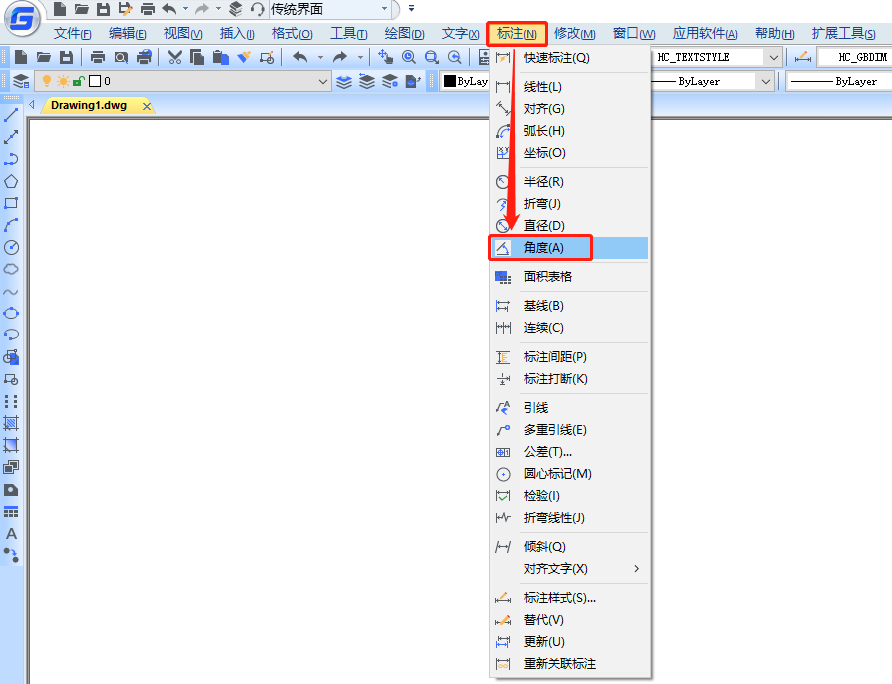The width and height of the screenshot is (892, 684).
Task: Click Match properties brush icon
Action: pyautogui.click(x=244, y=57)
